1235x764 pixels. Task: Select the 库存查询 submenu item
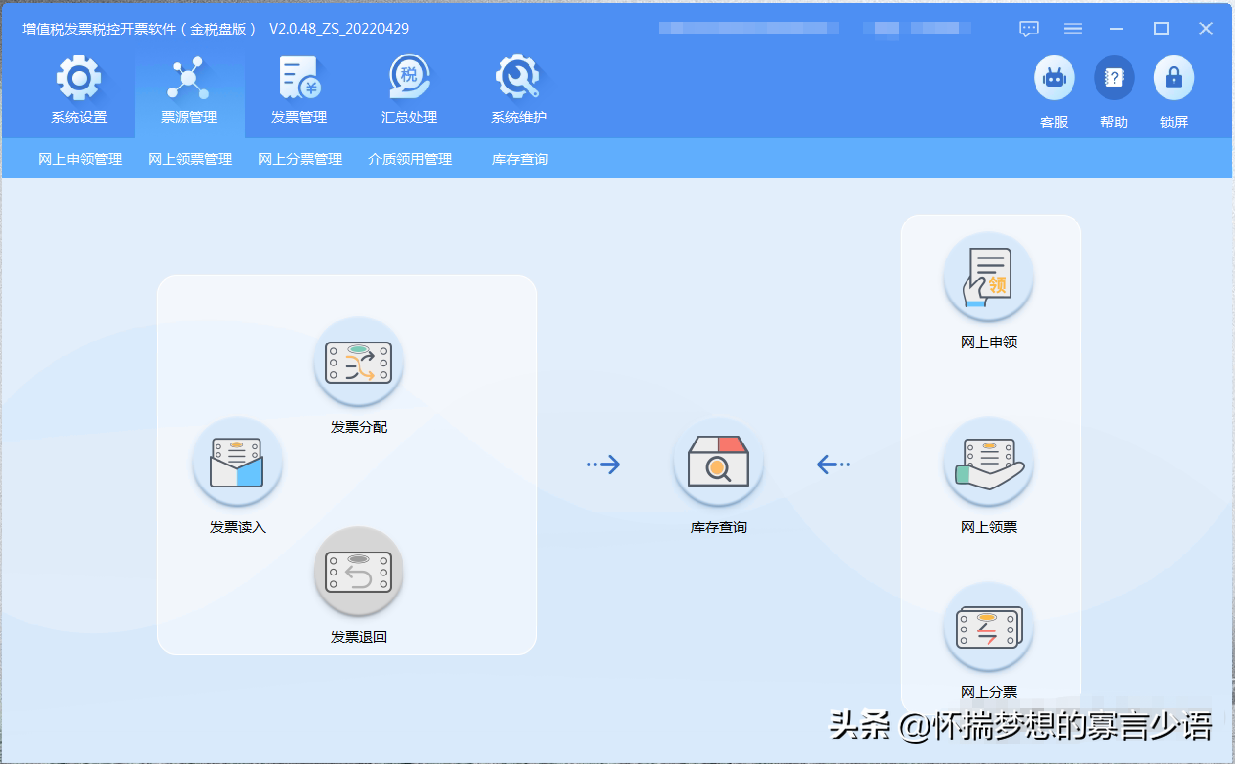pyautogui.click(x=520, y=159)
